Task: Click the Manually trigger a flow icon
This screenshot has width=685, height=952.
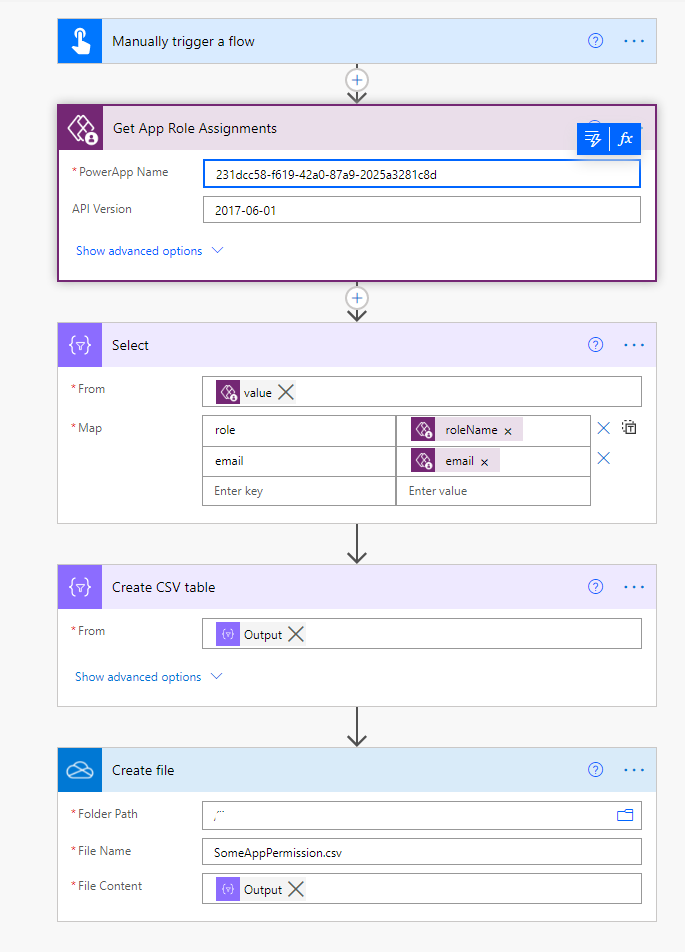Action: (80, 41)
